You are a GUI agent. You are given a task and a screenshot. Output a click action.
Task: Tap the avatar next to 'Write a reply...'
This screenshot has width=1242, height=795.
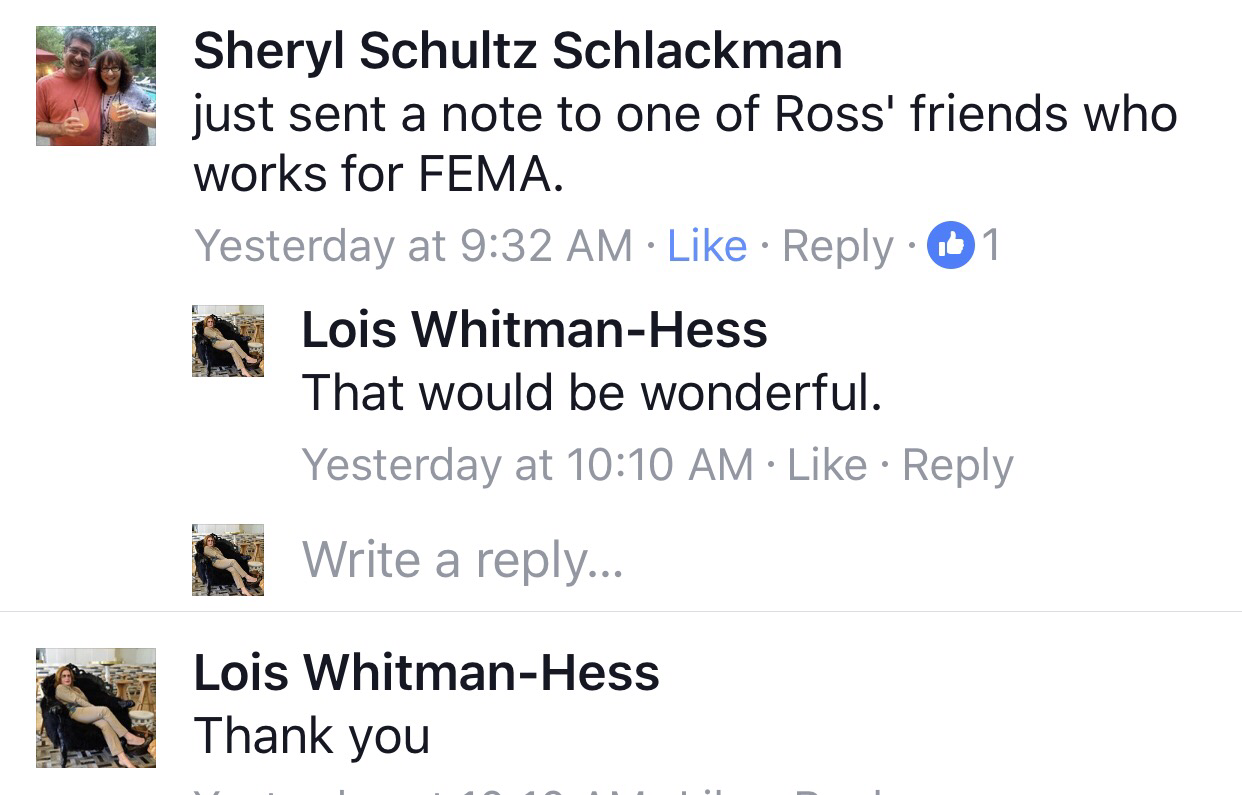click(x=228, y=560)
